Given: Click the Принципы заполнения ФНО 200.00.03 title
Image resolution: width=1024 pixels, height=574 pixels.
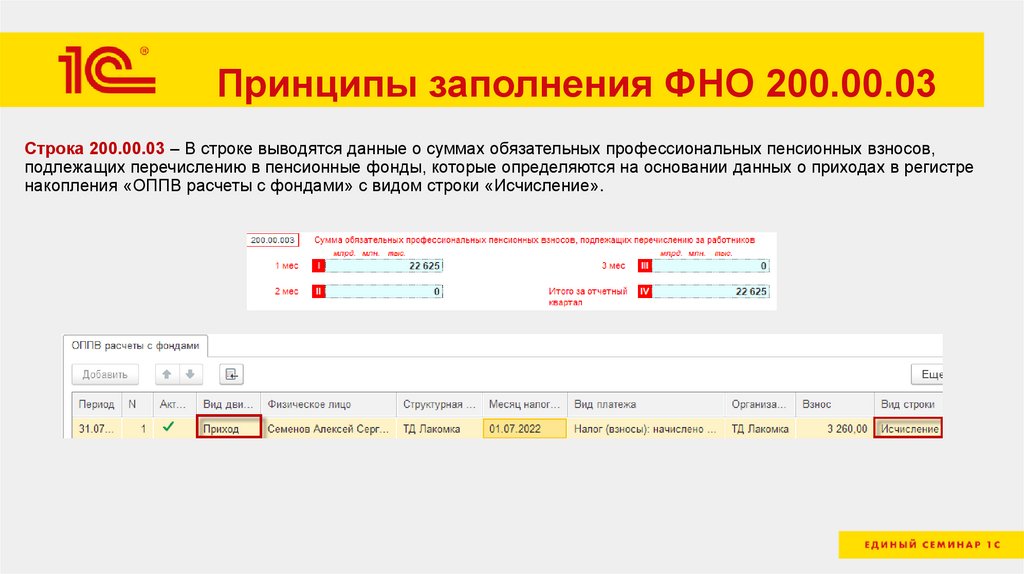Looking at the screenshot, I should click(x=576, y=84).
